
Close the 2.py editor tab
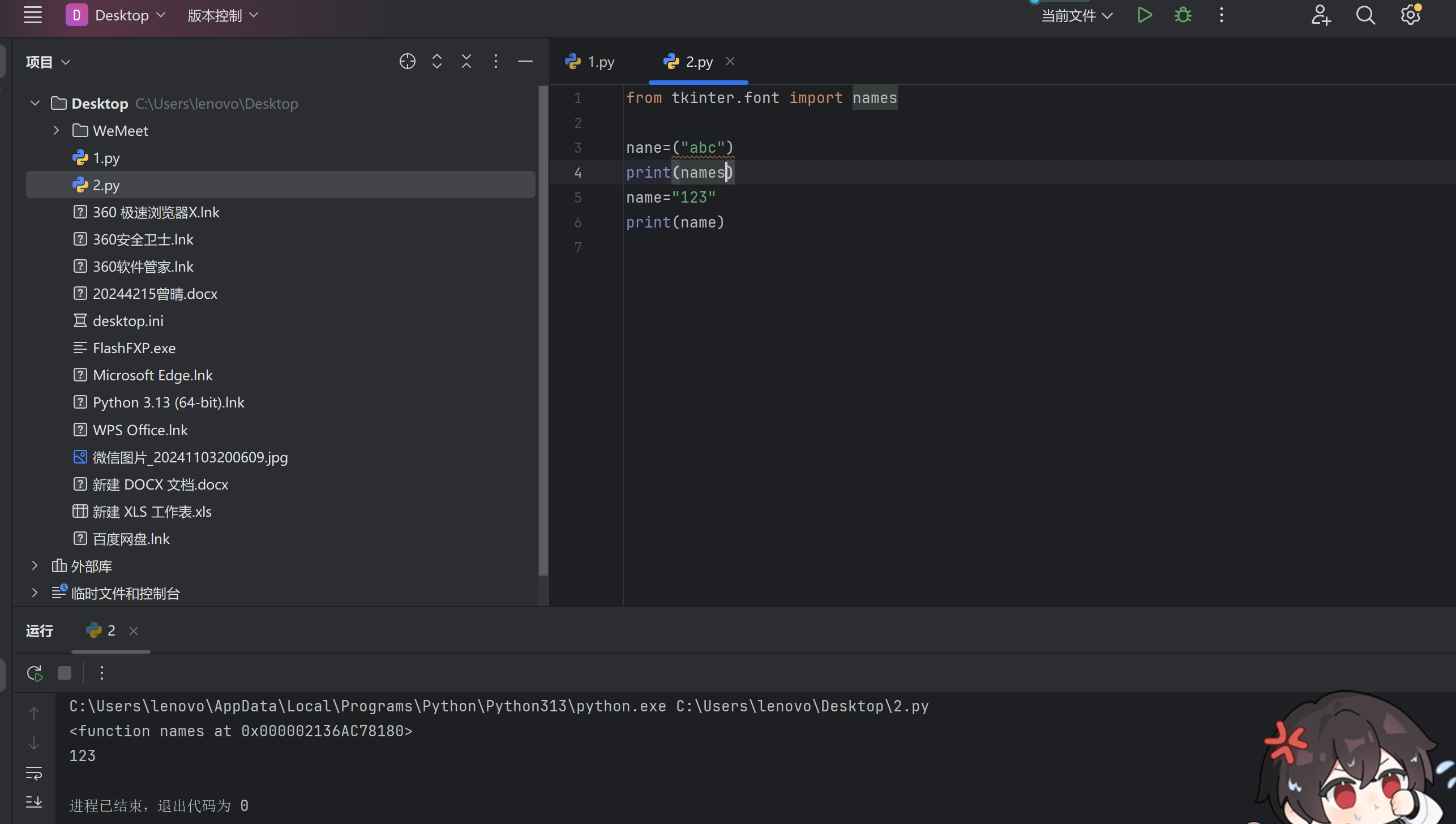730,61
